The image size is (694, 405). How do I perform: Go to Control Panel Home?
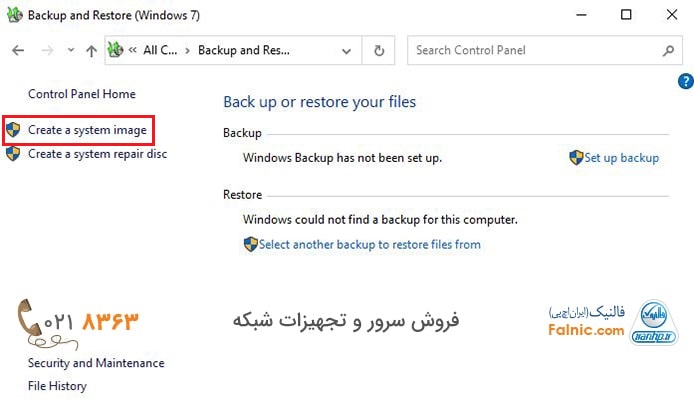pyautogui.click(x=81, y=94)
